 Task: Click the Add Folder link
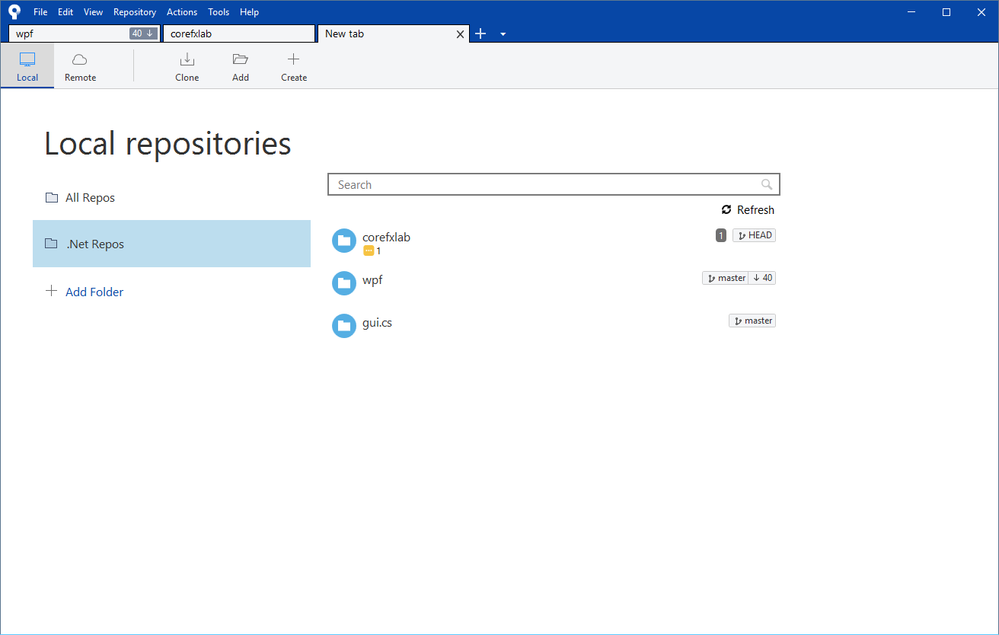coord(94,292)
